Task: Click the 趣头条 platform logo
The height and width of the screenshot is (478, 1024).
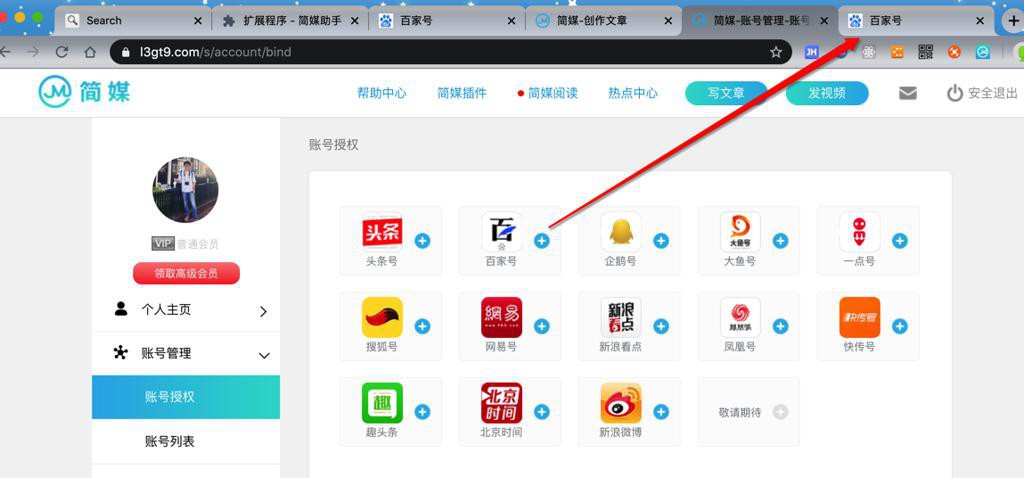Action: pyautogui.click(x=382, y=403)
